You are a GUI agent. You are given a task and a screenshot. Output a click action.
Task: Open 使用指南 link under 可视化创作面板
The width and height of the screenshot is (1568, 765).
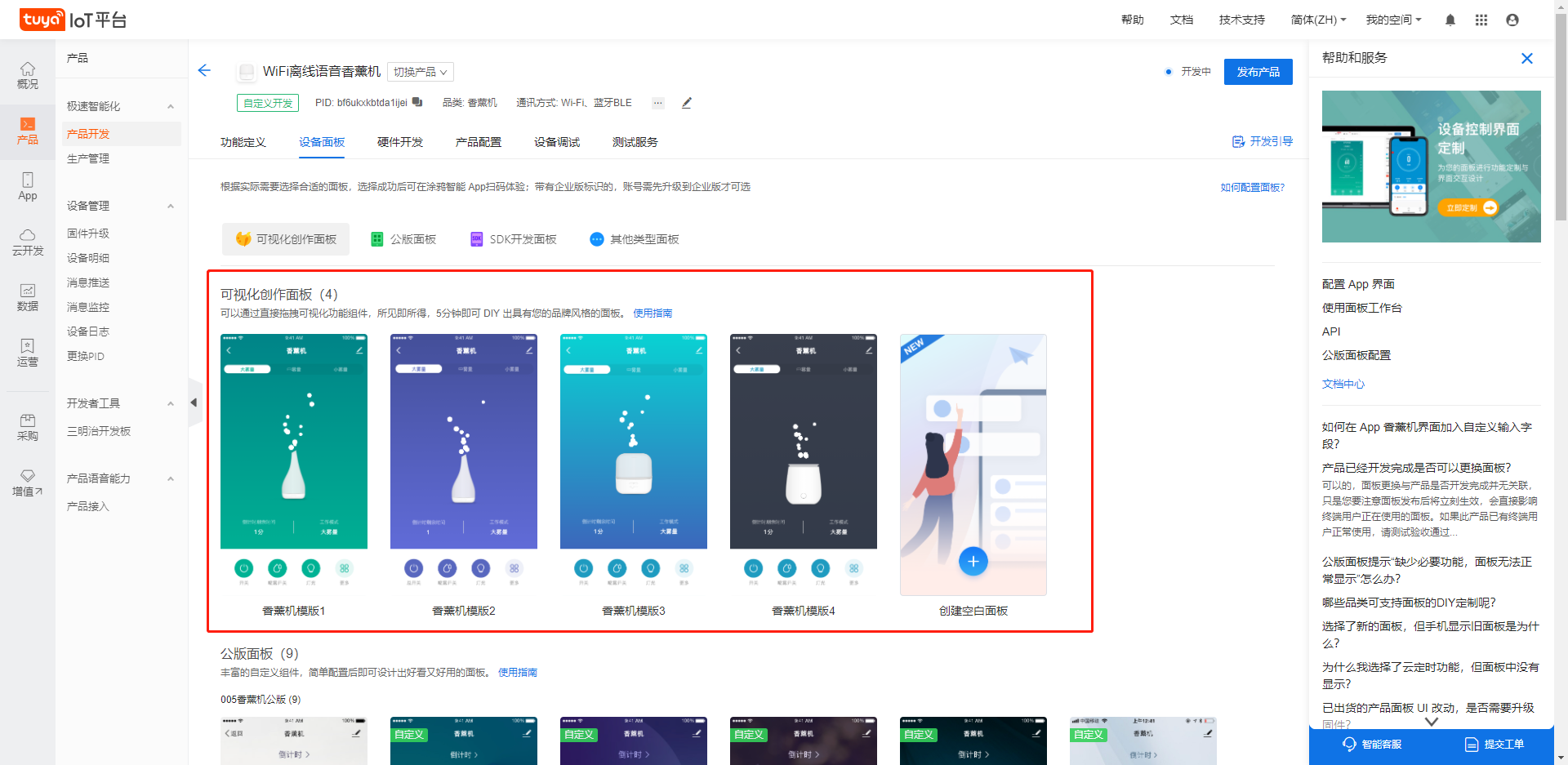pos(653,313)
